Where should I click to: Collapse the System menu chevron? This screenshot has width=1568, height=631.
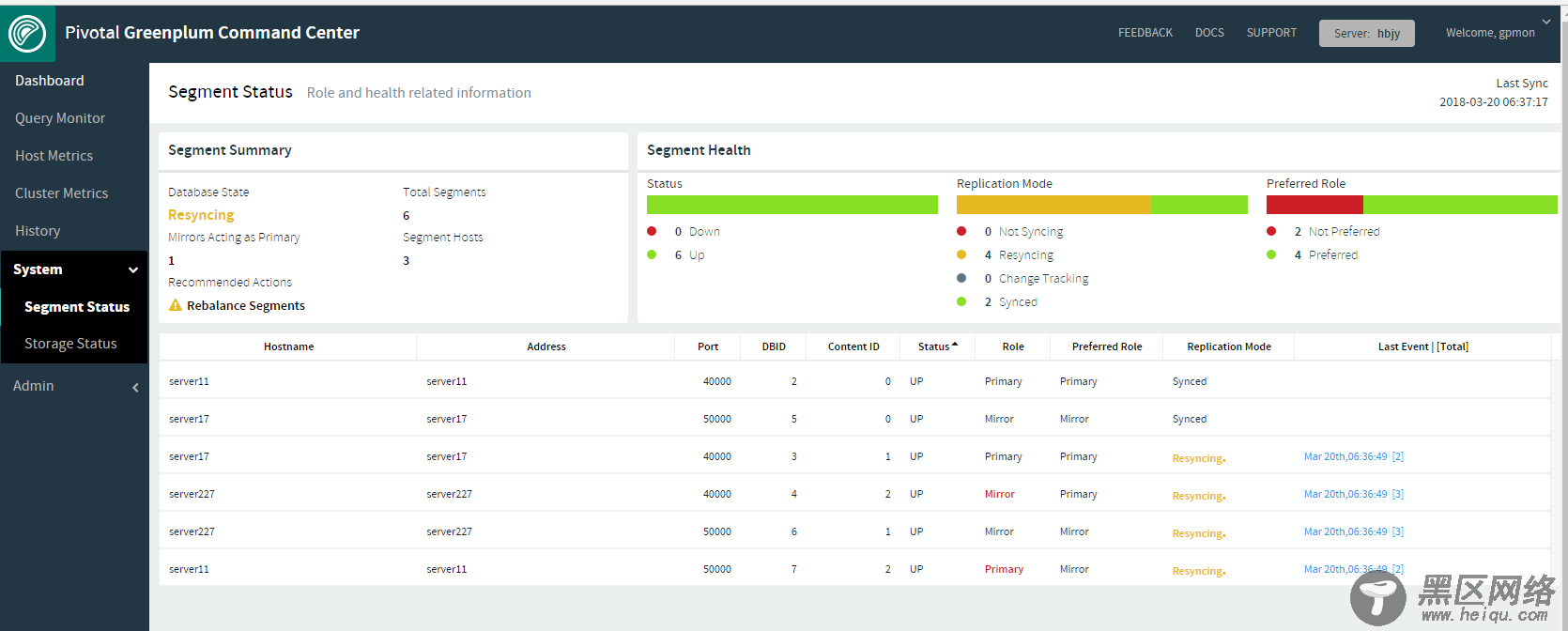tap(133, 270)
